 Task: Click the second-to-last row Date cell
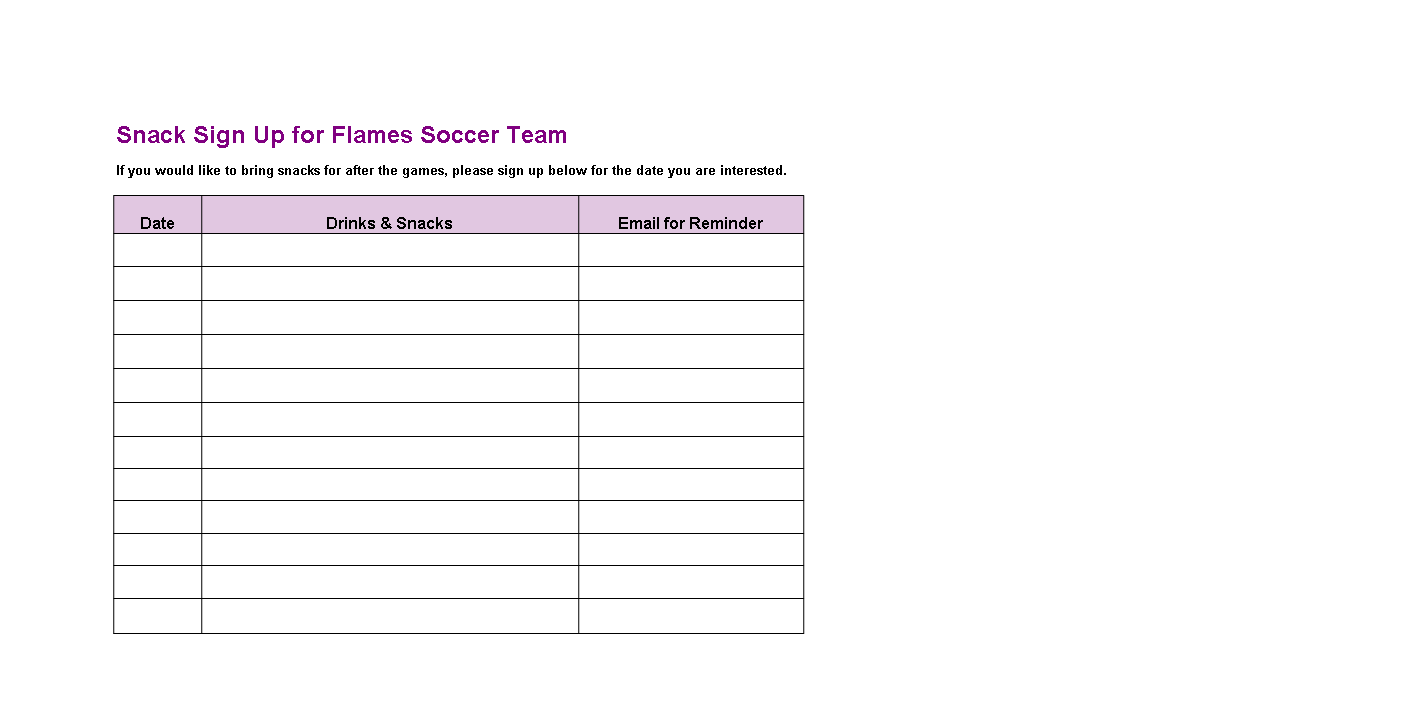(157, 582)
